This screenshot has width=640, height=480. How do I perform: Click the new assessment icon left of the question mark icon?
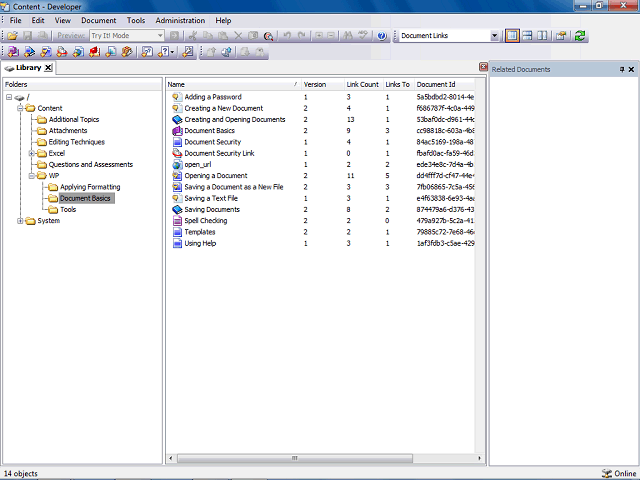point(147,52)
